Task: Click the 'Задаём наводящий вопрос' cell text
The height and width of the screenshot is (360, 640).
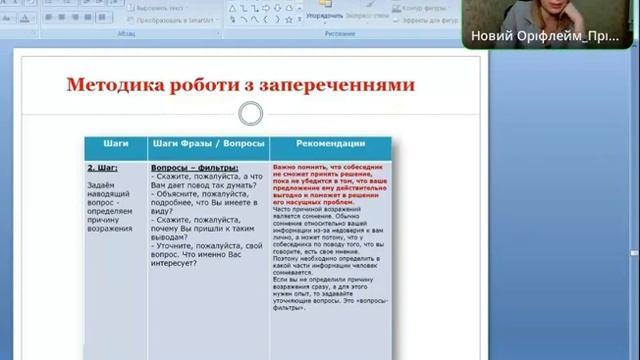Action: point(110,207)
